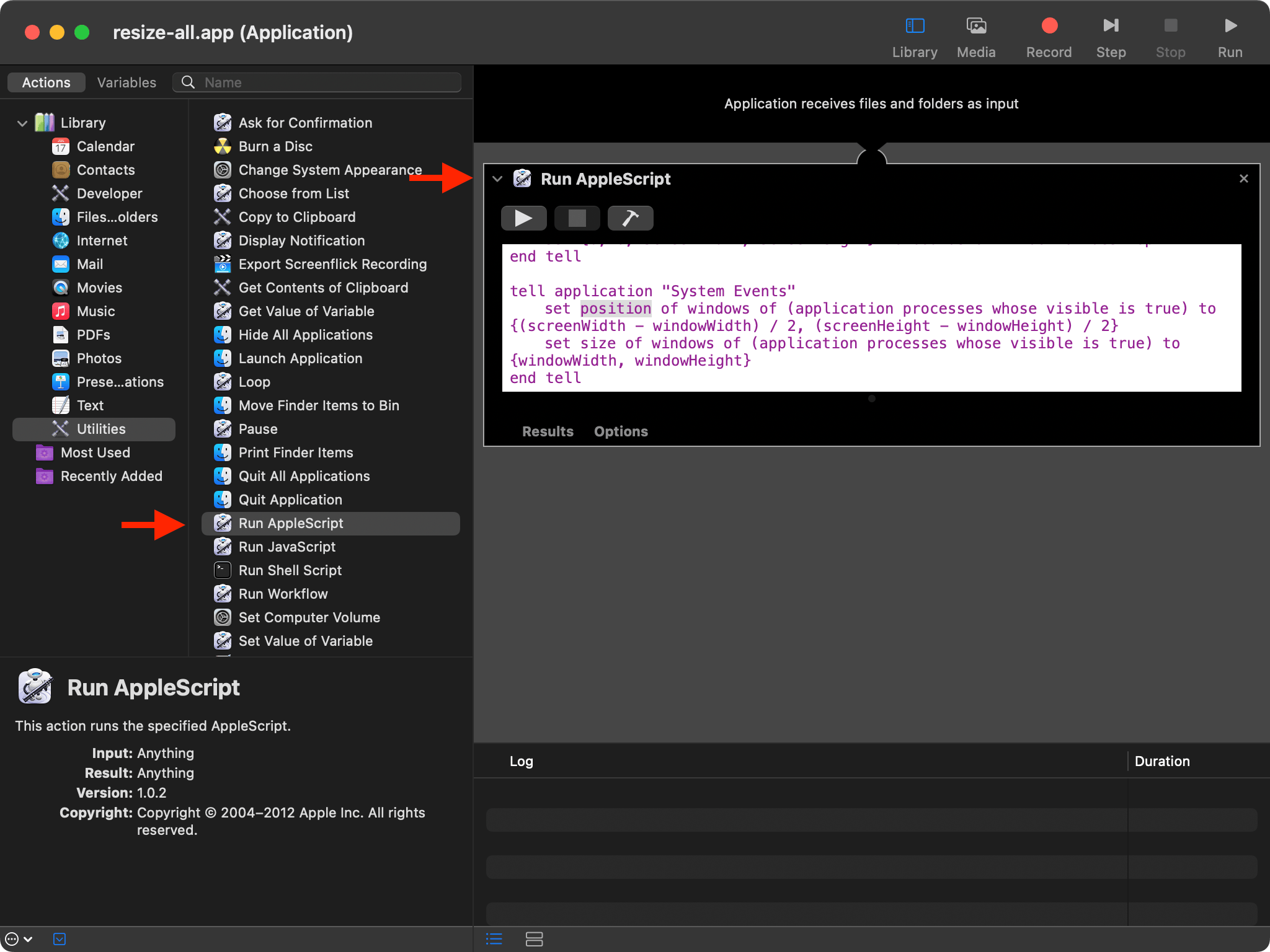This screenshot has width=1270, height=952.
Task: Open the Most Used folder
Action: [x=83, y=452]
